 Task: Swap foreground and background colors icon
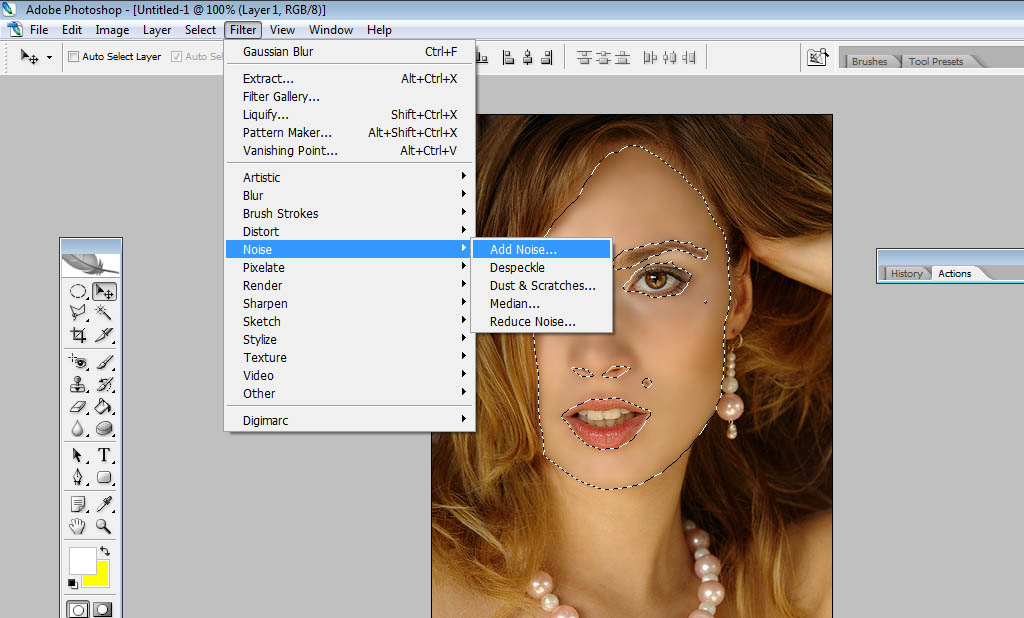pyautogui.click(x=105, y=551)
